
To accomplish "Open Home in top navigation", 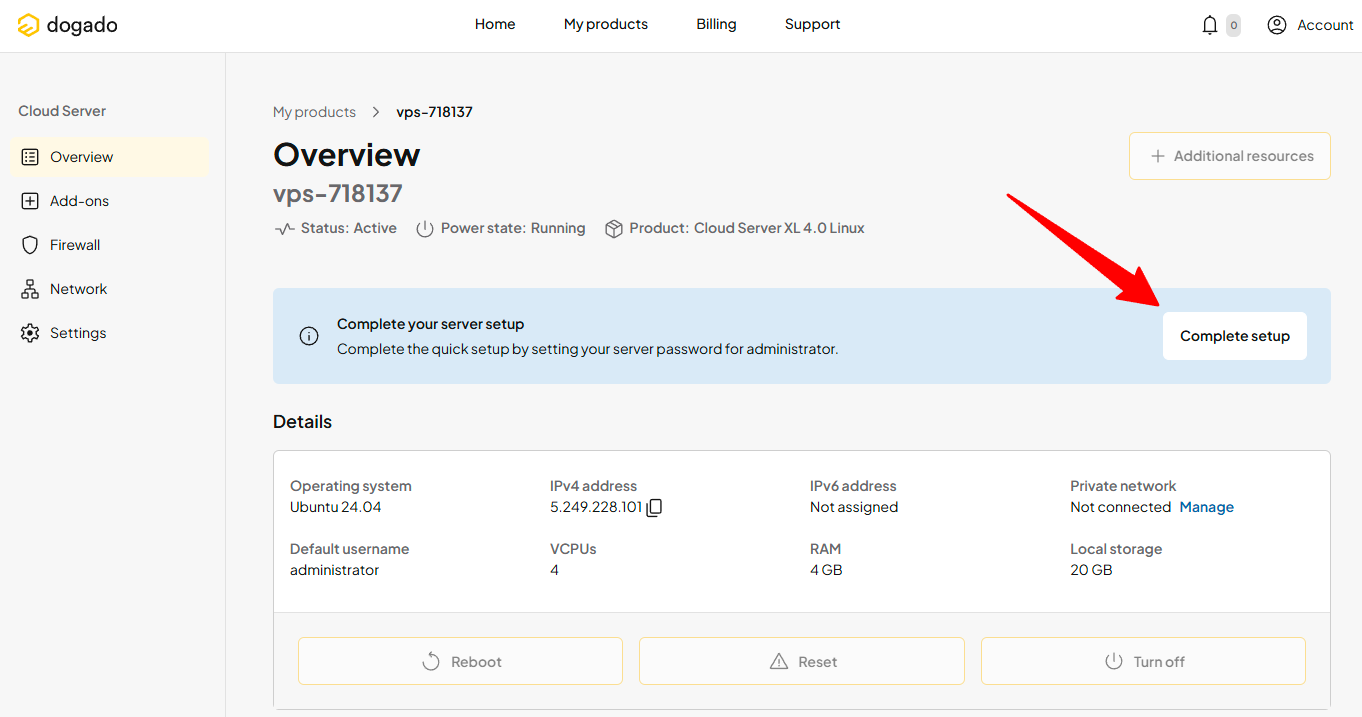I will pos(495,24).
